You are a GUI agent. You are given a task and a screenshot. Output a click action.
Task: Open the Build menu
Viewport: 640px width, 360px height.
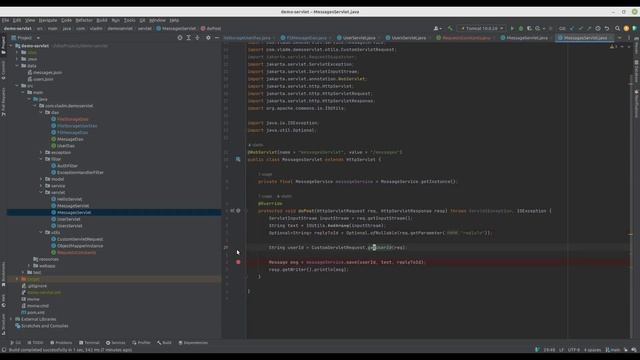click(x=102, y=20)
